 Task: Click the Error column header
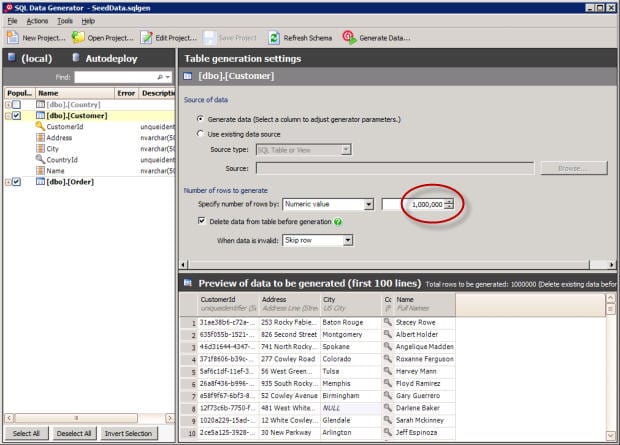pos(127,93)
